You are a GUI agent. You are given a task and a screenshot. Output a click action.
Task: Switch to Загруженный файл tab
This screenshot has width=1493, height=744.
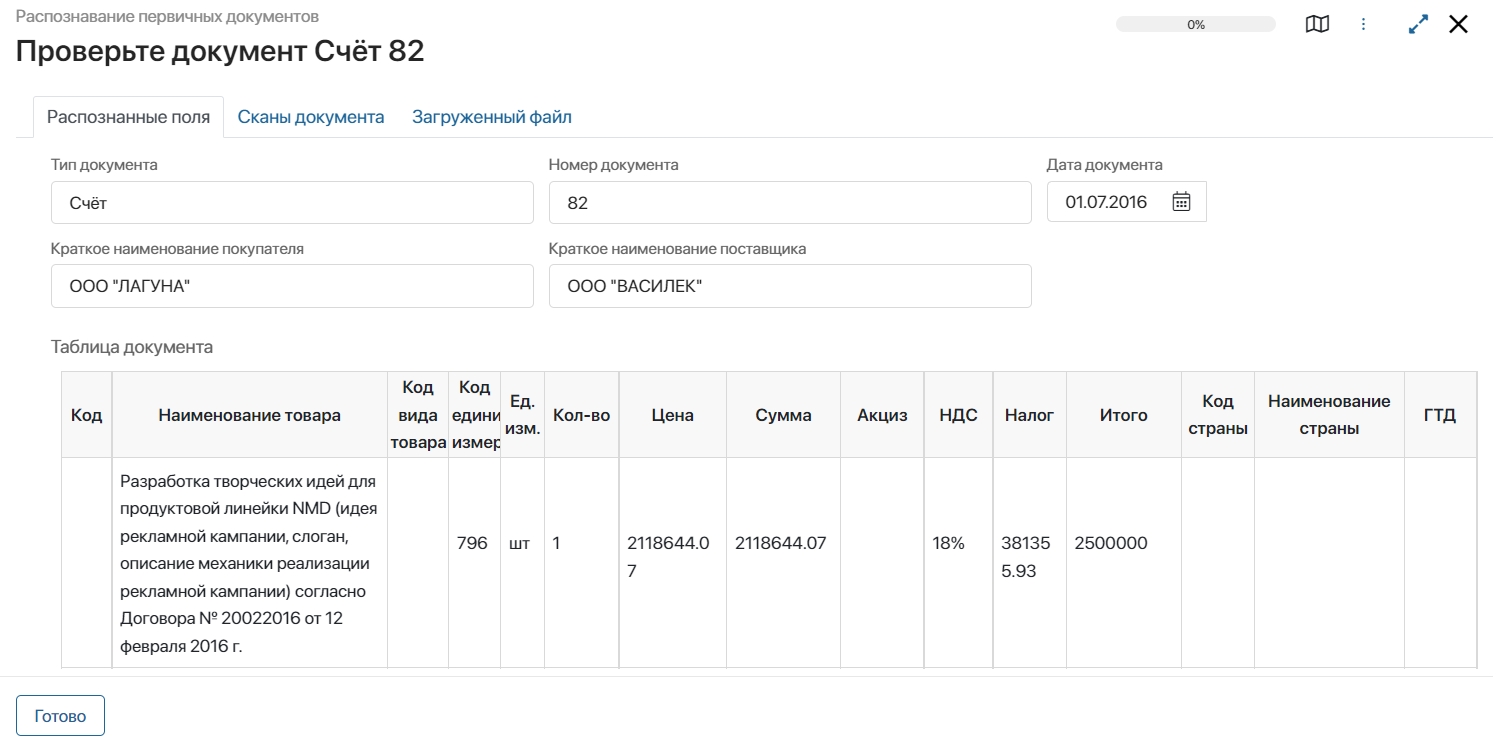pos(492,117)
